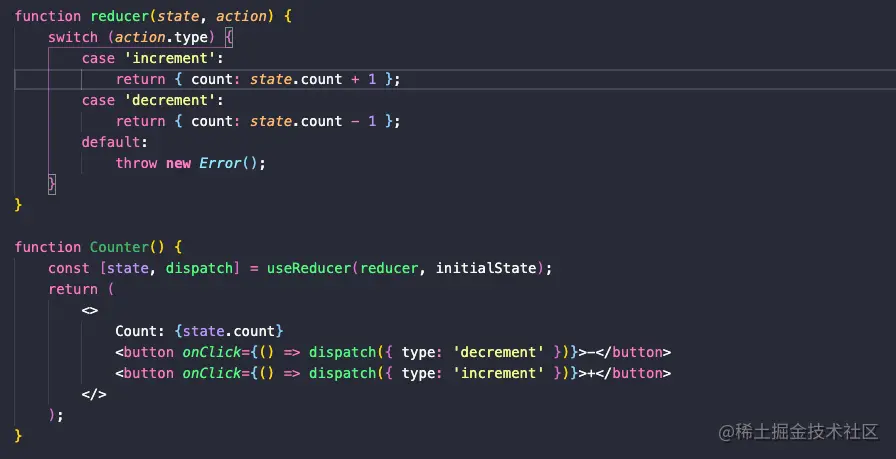Click the line reading case 'decrement':
Image resolution: width=896 pixels, height=459 pixels.
pos(153,101)
